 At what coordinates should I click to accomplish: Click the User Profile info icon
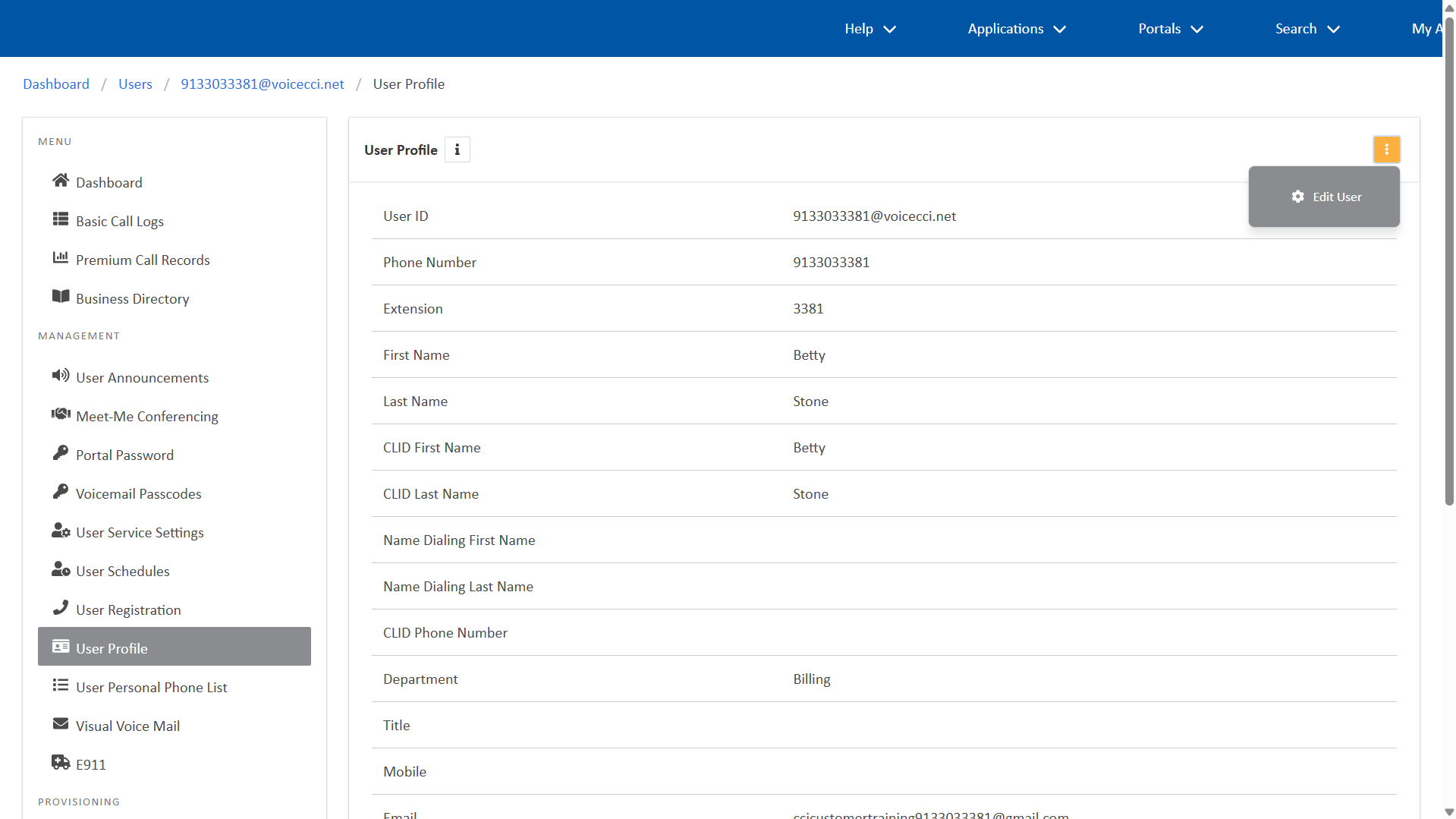pyautogui.click(x=457, y=150)
